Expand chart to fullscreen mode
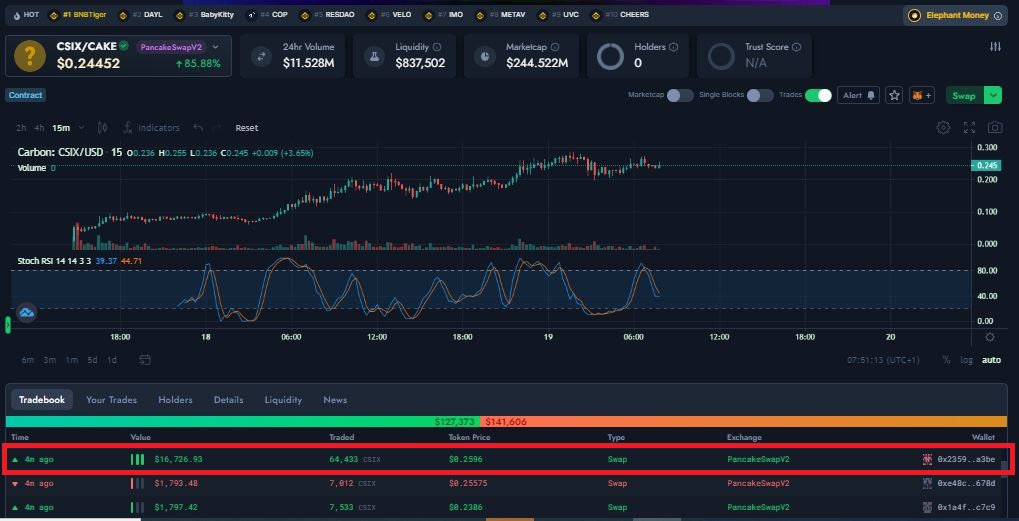This screenshot has width=1019, height=521. (x=969, y=127)
